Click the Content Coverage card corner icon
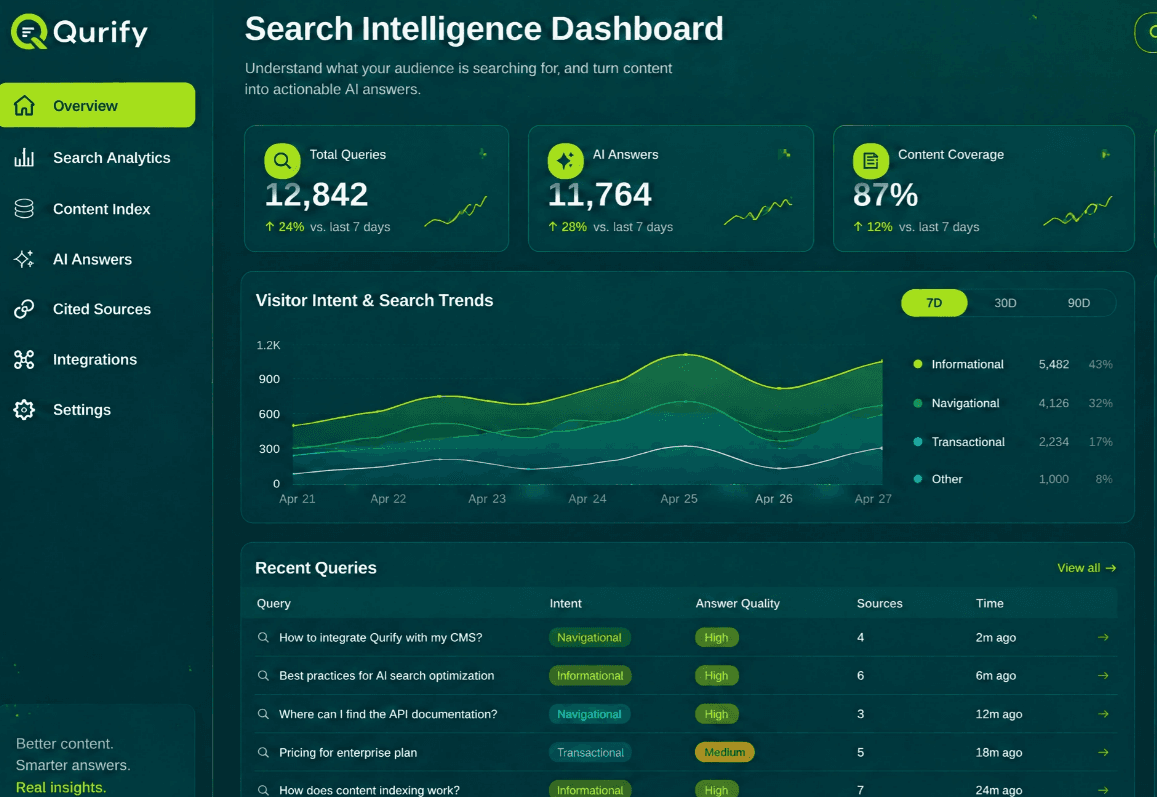This screenshot has width=1157, height=797. (x=1105, y=153)
